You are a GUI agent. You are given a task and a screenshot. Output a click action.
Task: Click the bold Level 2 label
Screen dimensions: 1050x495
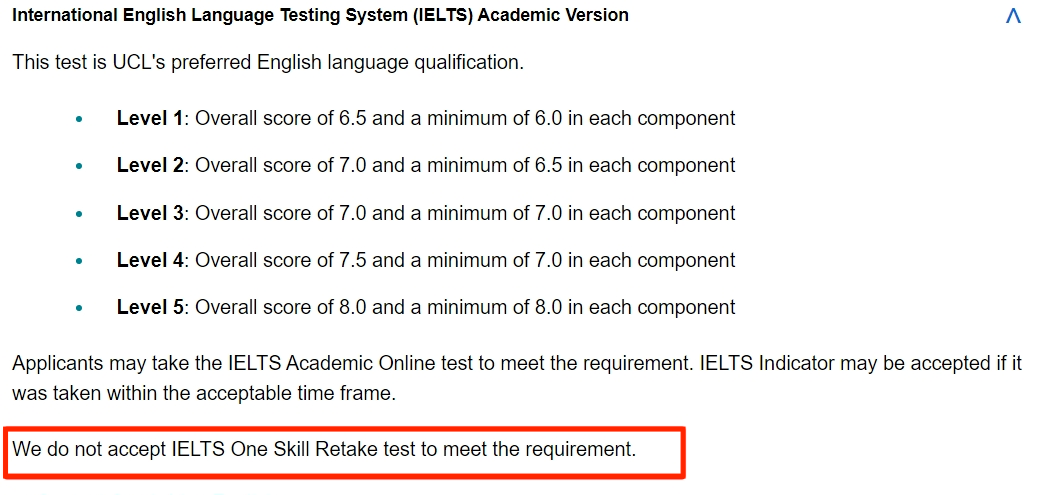coord(149,165)
